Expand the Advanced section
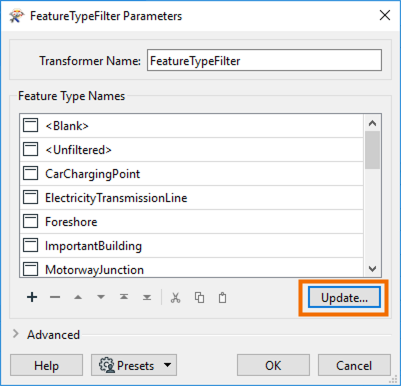This screenshot has width=401, height=386. 16,334
